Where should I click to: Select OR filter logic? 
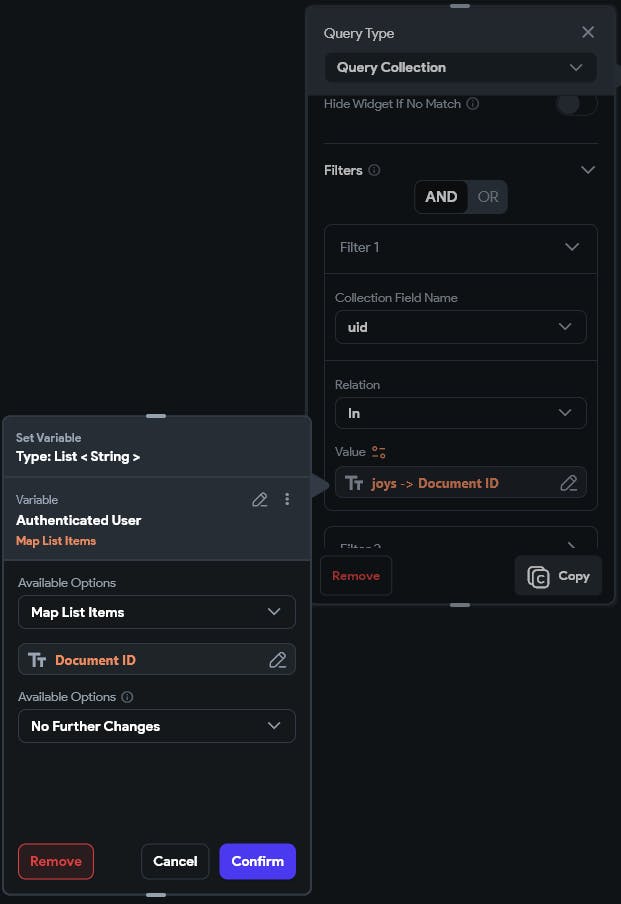pos(488,197)
